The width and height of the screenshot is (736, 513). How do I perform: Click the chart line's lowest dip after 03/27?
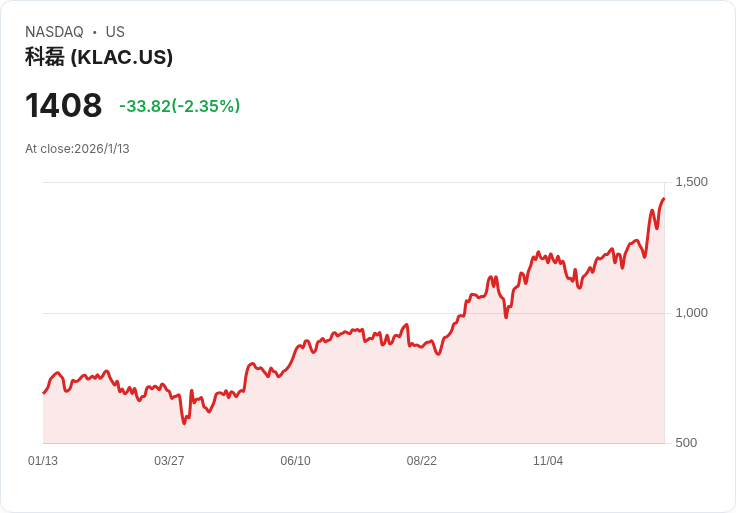click(x=184, y=423)
